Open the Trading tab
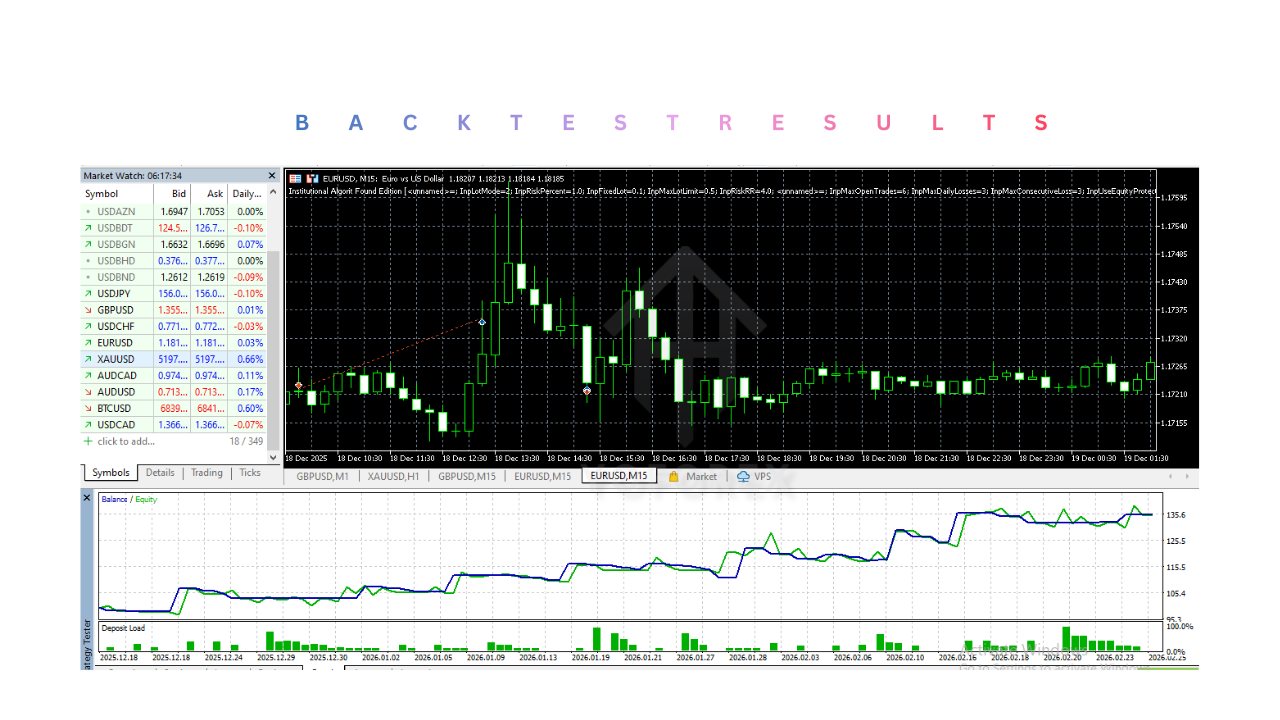This screenshot has height=720, width=1280. point(207,473)
